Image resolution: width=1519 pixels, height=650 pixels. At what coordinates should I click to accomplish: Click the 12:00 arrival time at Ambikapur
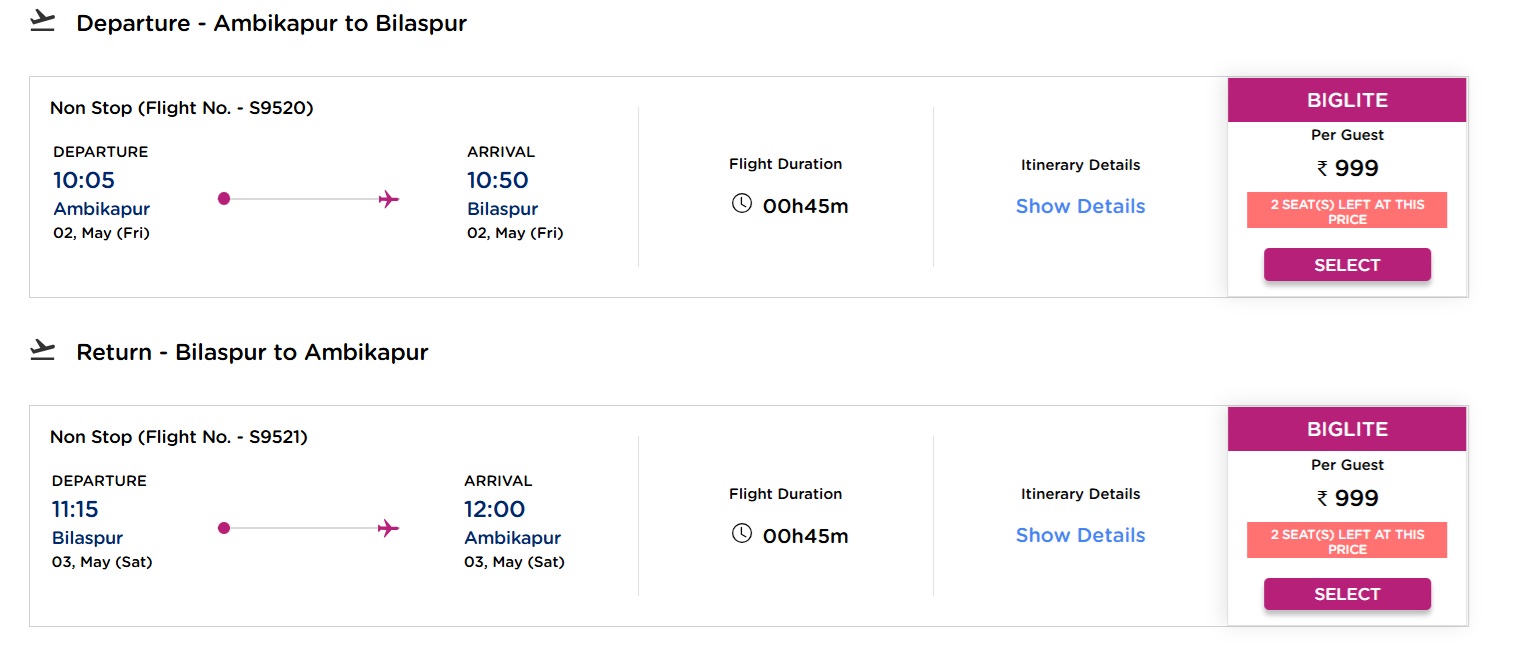[494, 510]
